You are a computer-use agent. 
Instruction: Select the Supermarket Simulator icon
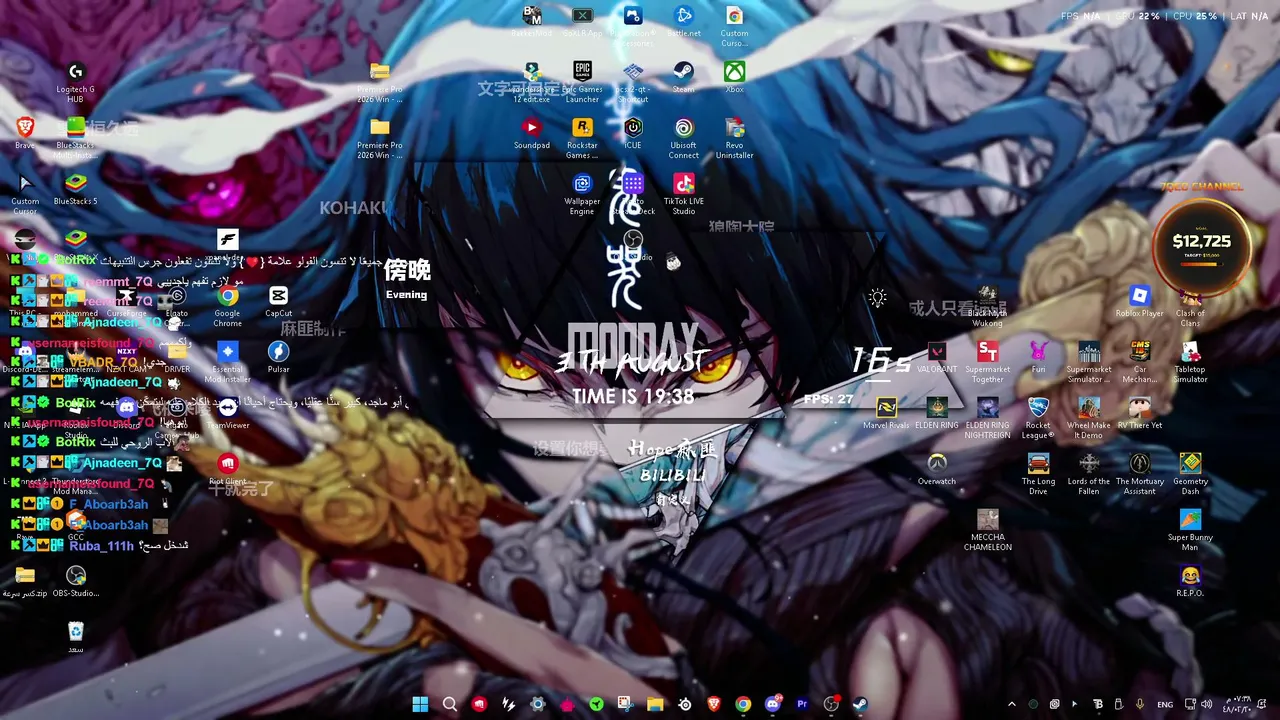1089,362
